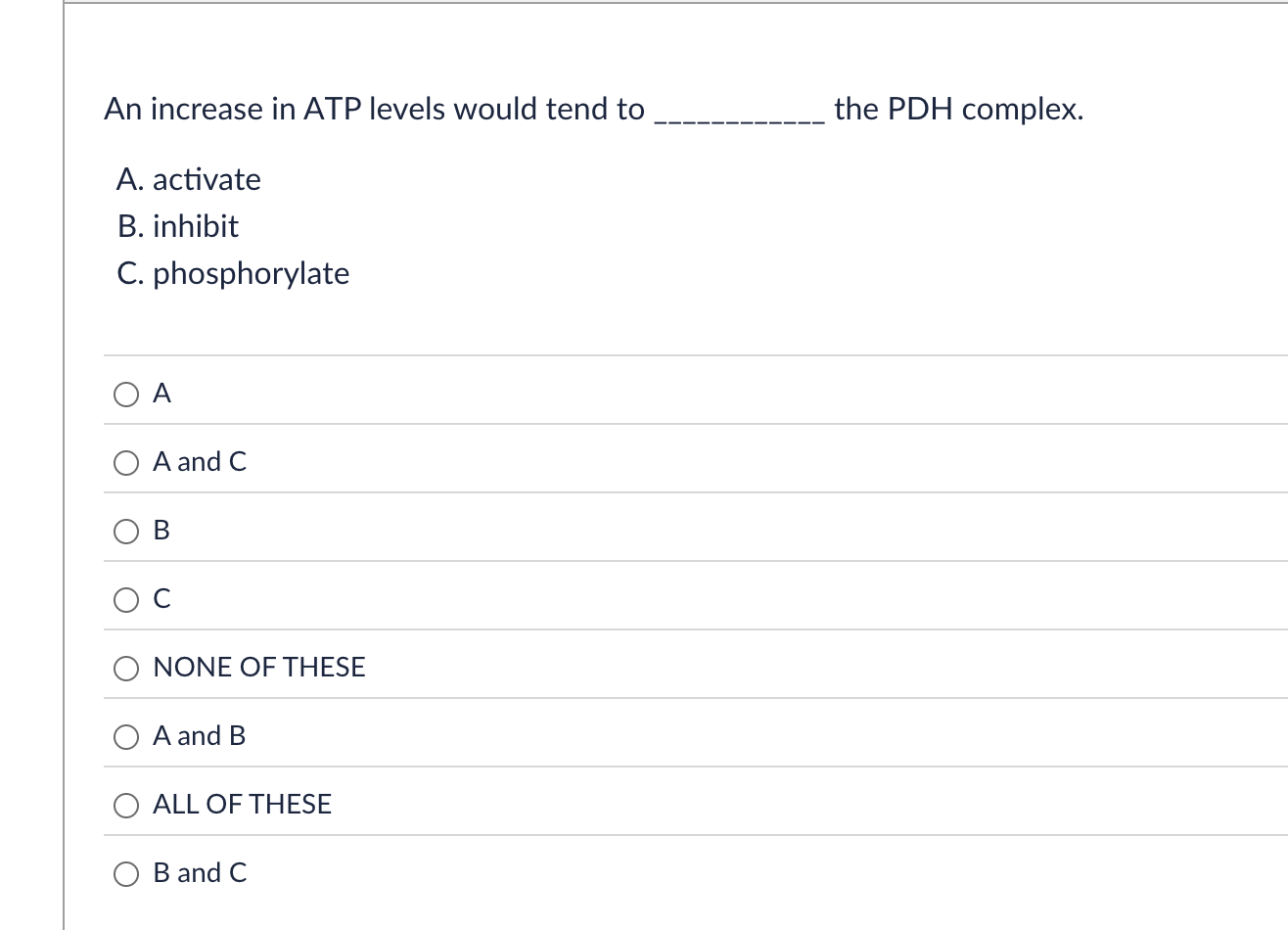The width and height of the screenshot is (1288, 930).
Task: Select the "A and C" answer option
Action: (x=125, y=462)
